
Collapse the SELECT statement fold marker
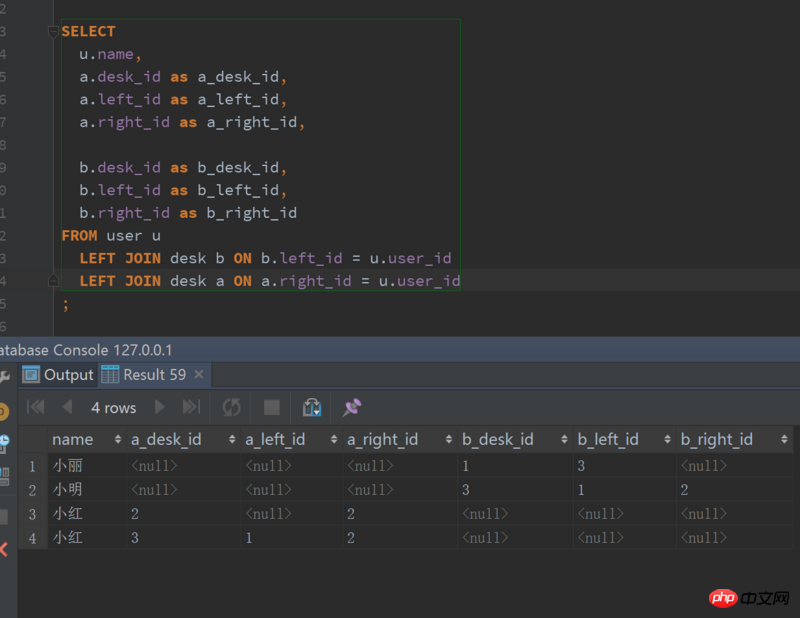coord(53,31)
